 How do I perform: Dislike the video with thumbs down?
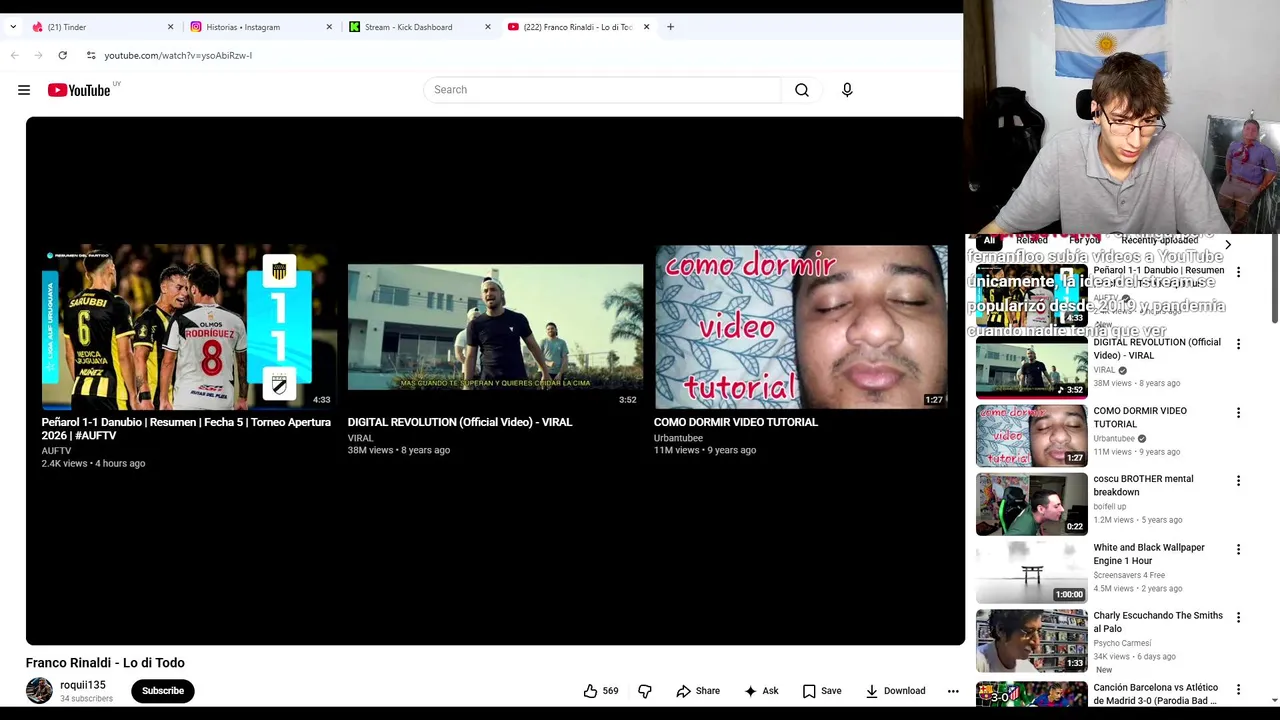pos(645,691)
